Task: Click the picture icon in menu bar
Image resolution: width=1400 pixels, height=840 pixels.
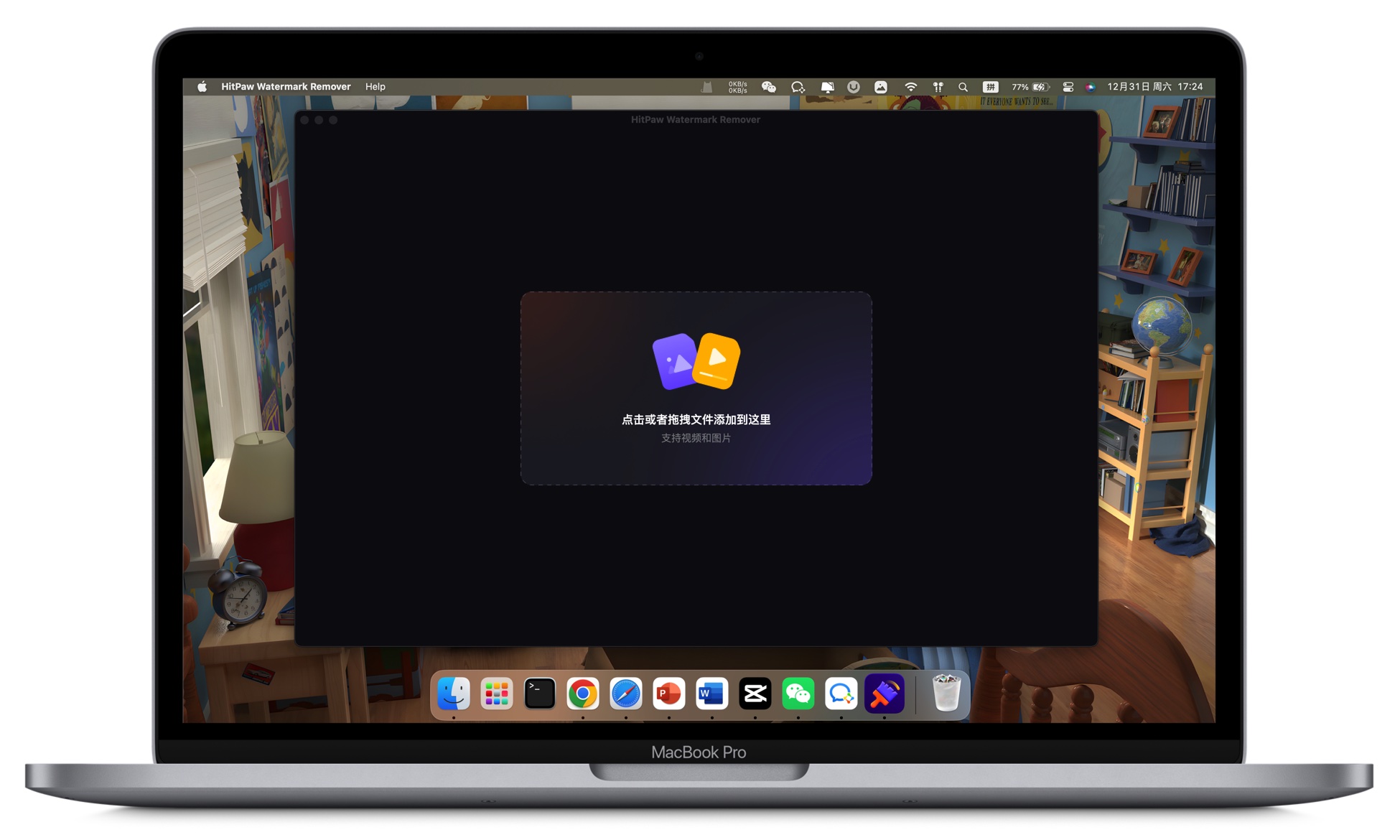Action: click(x=880, y=87)
